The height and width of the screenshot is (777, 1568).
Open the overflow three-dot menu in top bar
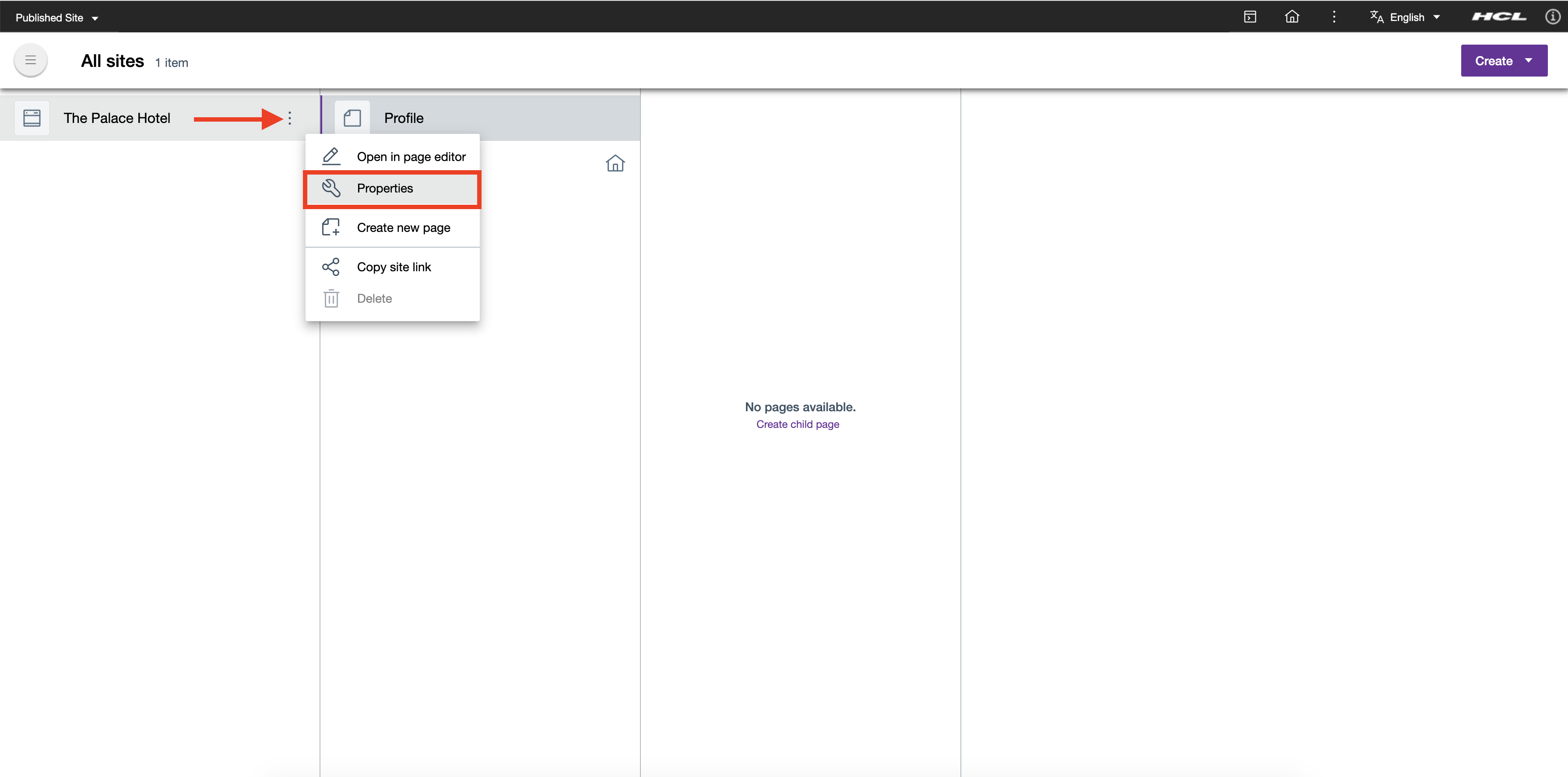[x=1334, y=17]
